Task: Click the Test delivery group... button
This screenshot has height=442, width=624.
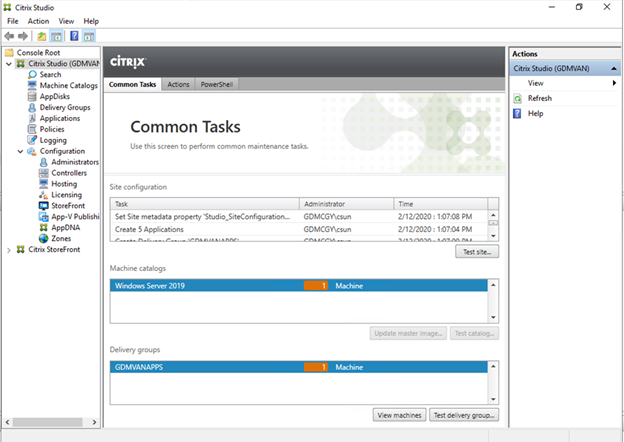Action: point(464,415)
